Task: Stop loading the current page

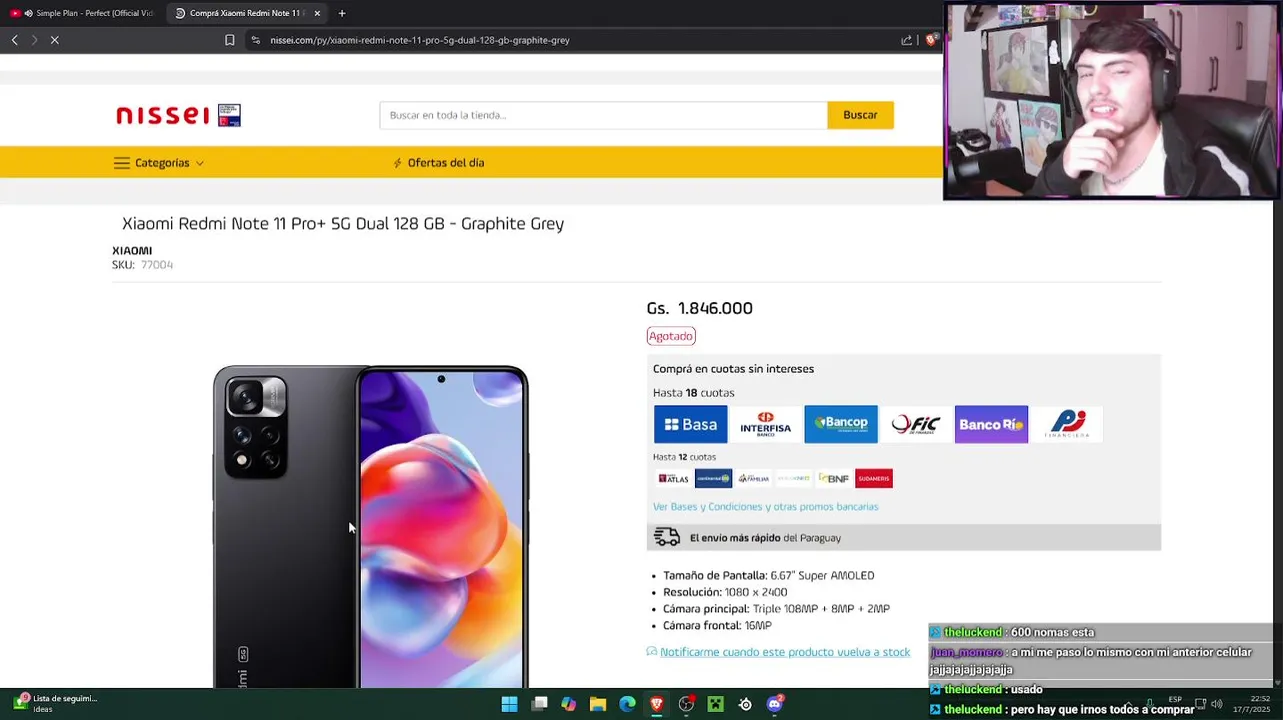Action: (55, 40)
